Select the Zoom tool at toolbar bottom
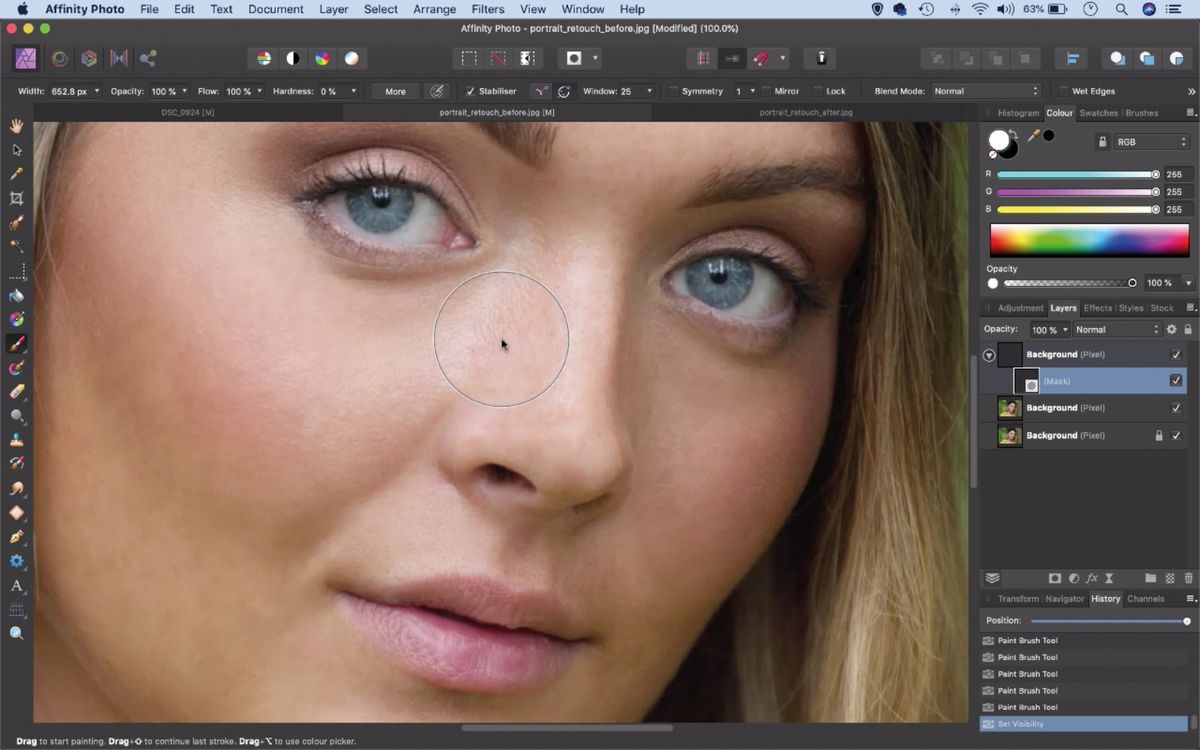The height and width of the screenshot is (750, 1200). pyautogui.click(x=16, y=632)
